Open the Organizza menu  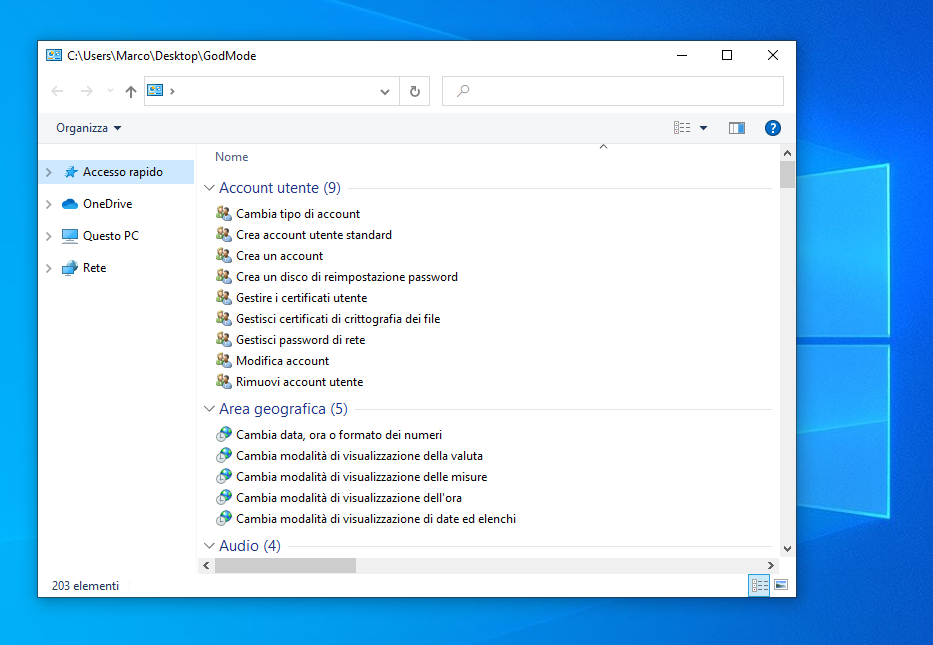click(x=89, y=128)
